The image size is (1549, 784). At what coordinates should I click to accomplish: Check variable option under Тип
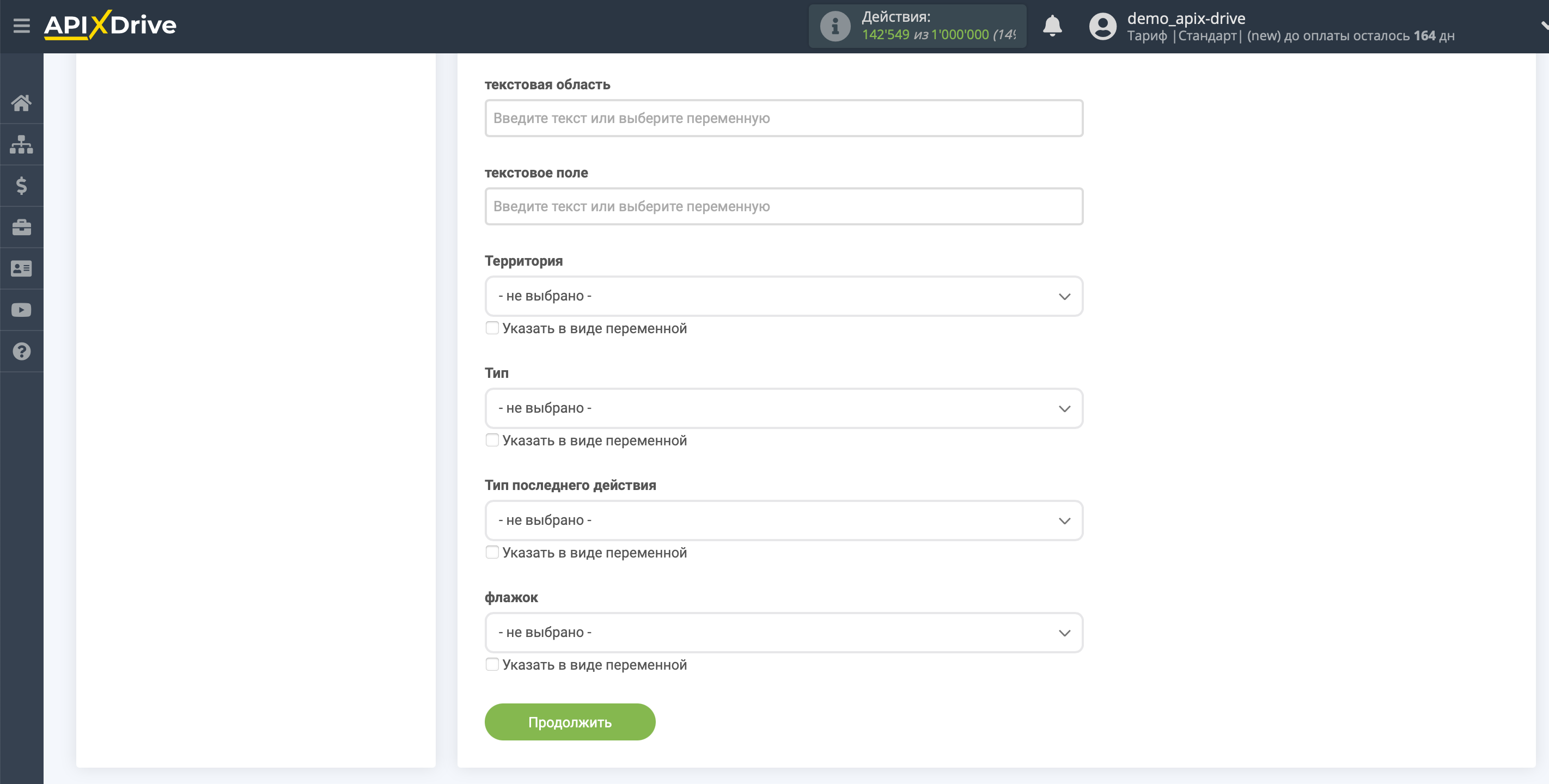(x=492, y=440)
